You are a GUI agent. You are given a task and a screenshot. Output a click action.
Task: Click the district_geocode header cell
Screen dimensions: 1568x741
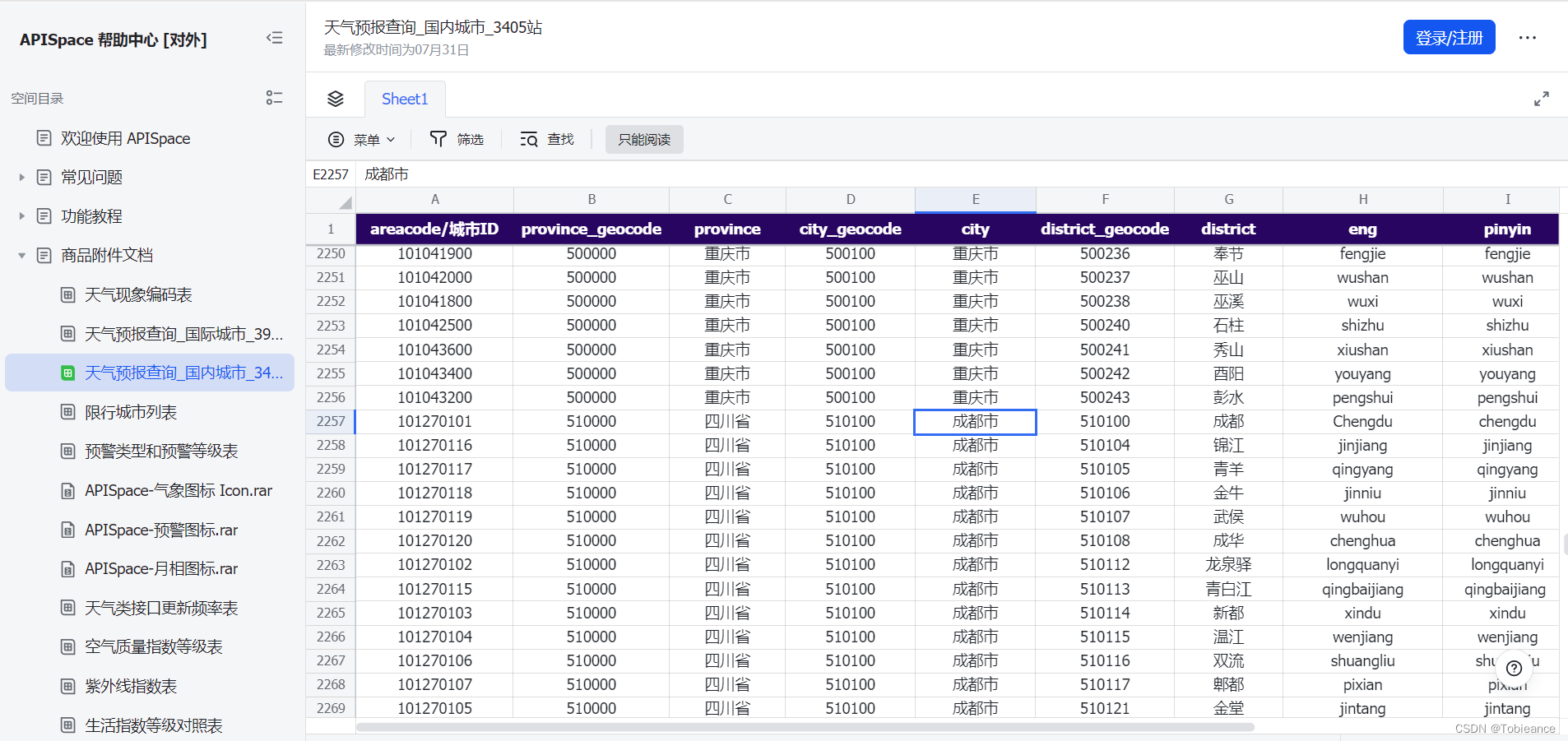coord(1105,229)
